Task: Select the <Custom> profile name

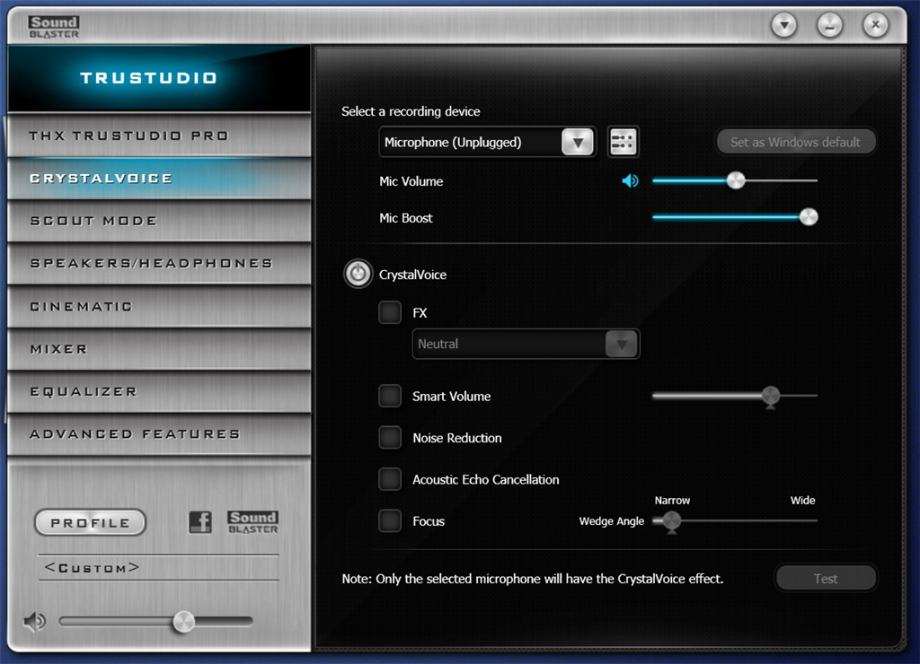Action: [93, 568]
